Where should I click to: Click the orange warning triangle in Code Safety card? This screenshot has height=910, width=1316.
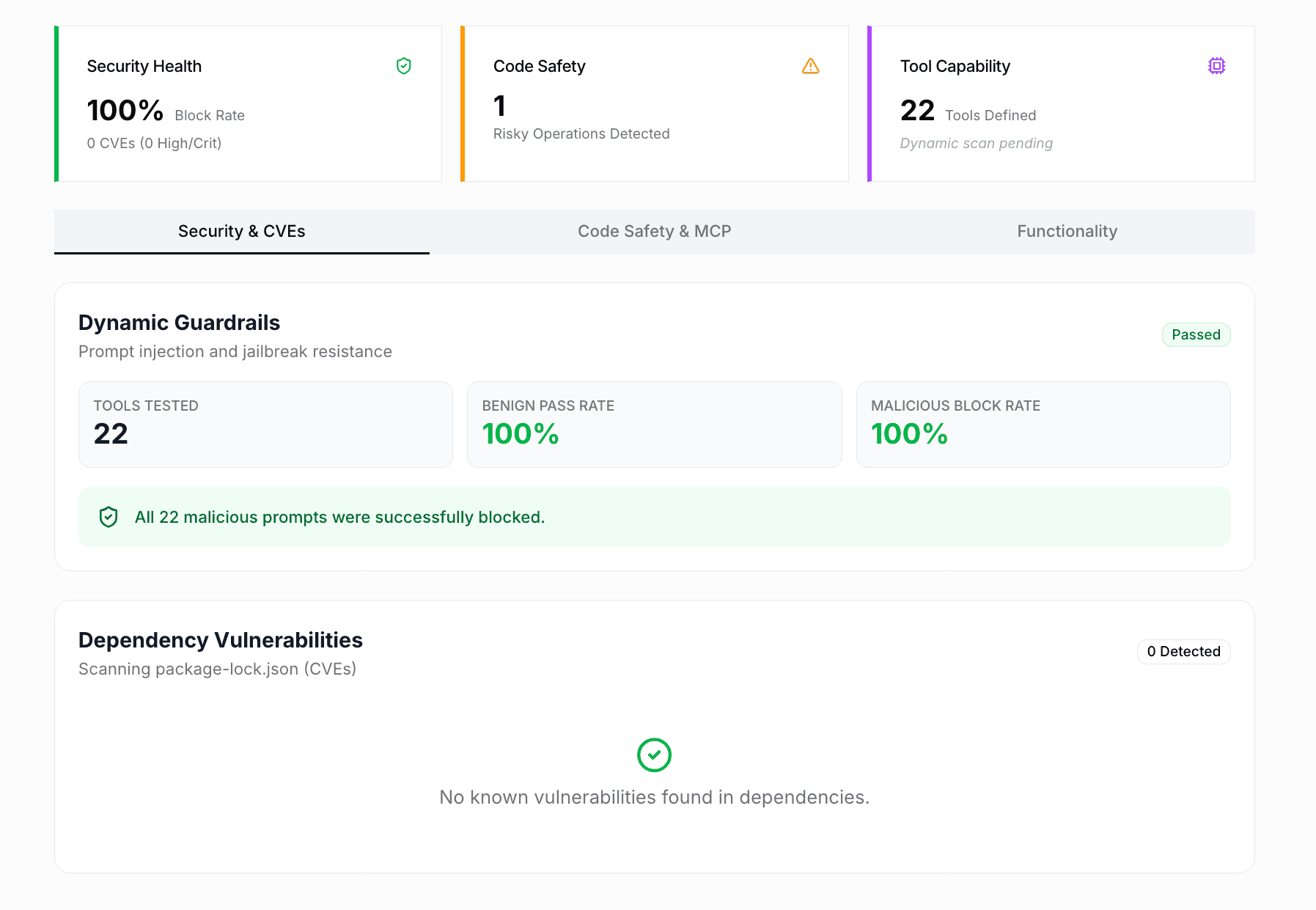[x=810, y=66]
